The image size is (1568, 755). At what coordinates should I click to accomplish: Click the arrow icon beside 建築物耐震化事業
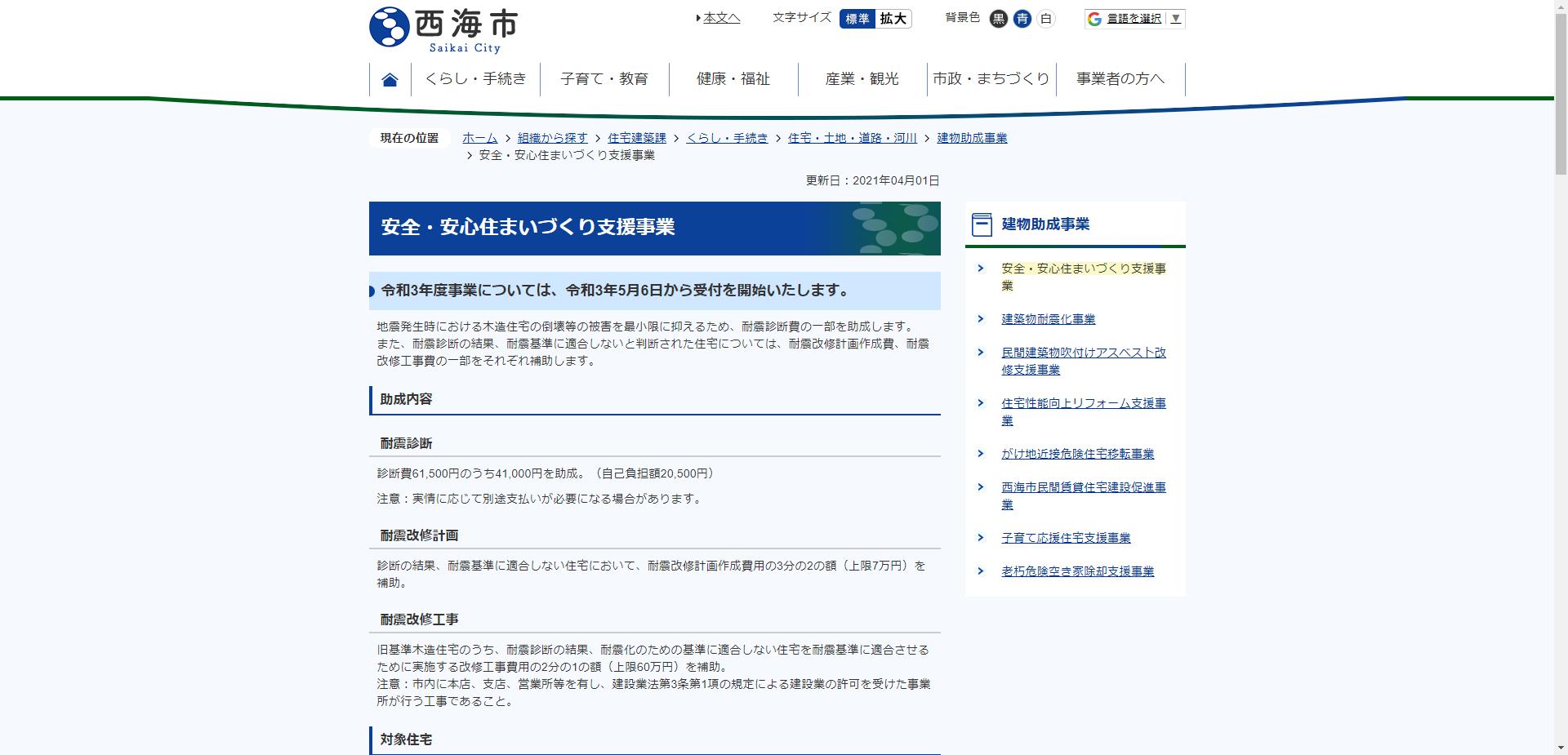click(x=981, y=319)
